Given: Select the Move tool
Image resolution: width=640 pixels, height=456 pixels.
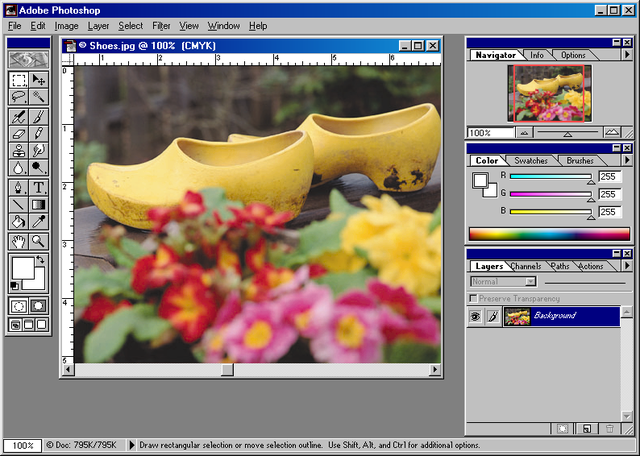Looking at the screenshot, I should click(x=38, y=80).
